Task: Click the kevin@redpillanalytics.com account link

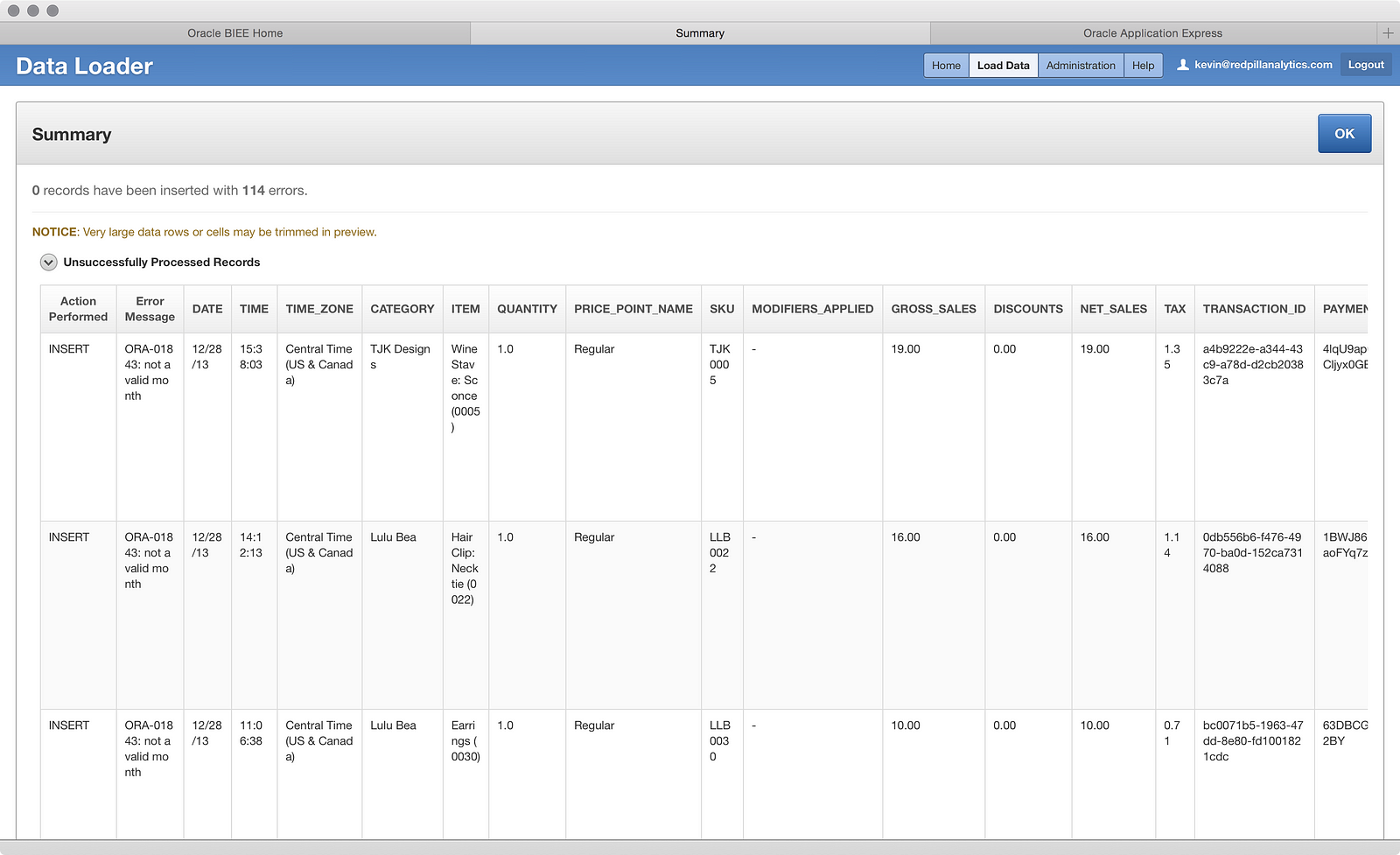Action: point(1263,65)
